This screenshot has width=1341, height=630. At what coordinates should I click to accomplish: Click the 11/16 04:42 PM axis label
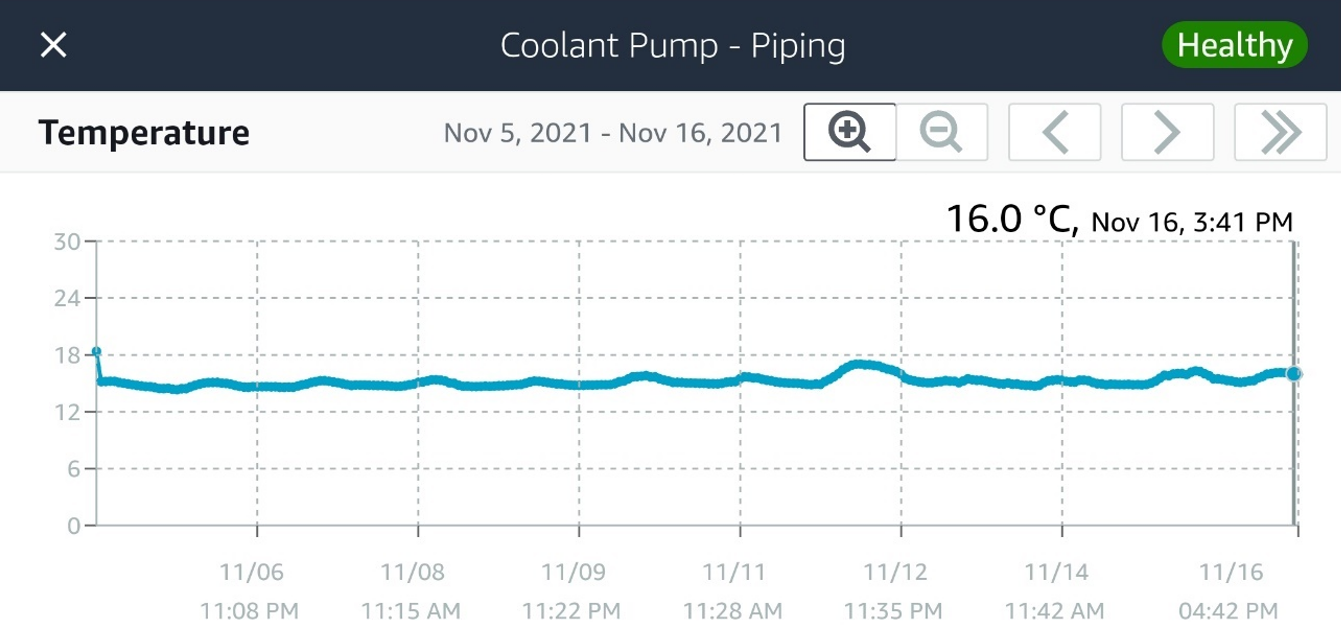pos(1230,591)
